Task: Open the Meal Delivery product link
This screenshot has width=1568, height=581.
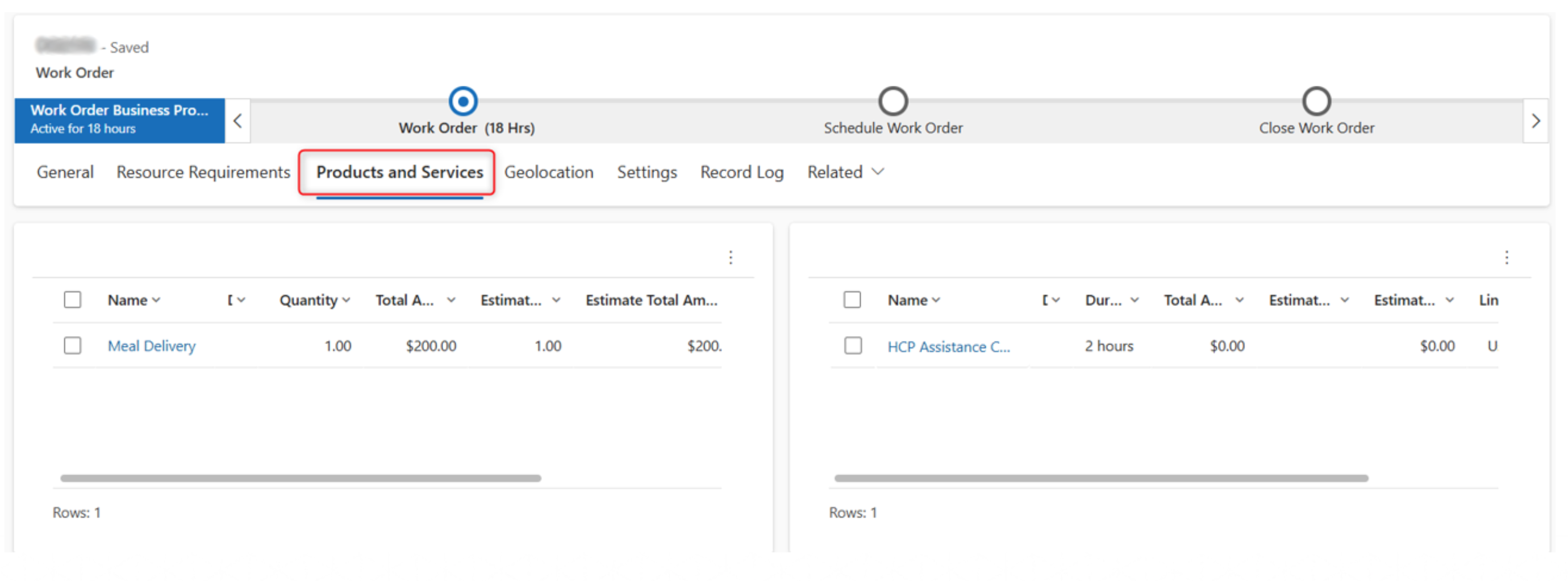Action: click(x=152, y=346)
